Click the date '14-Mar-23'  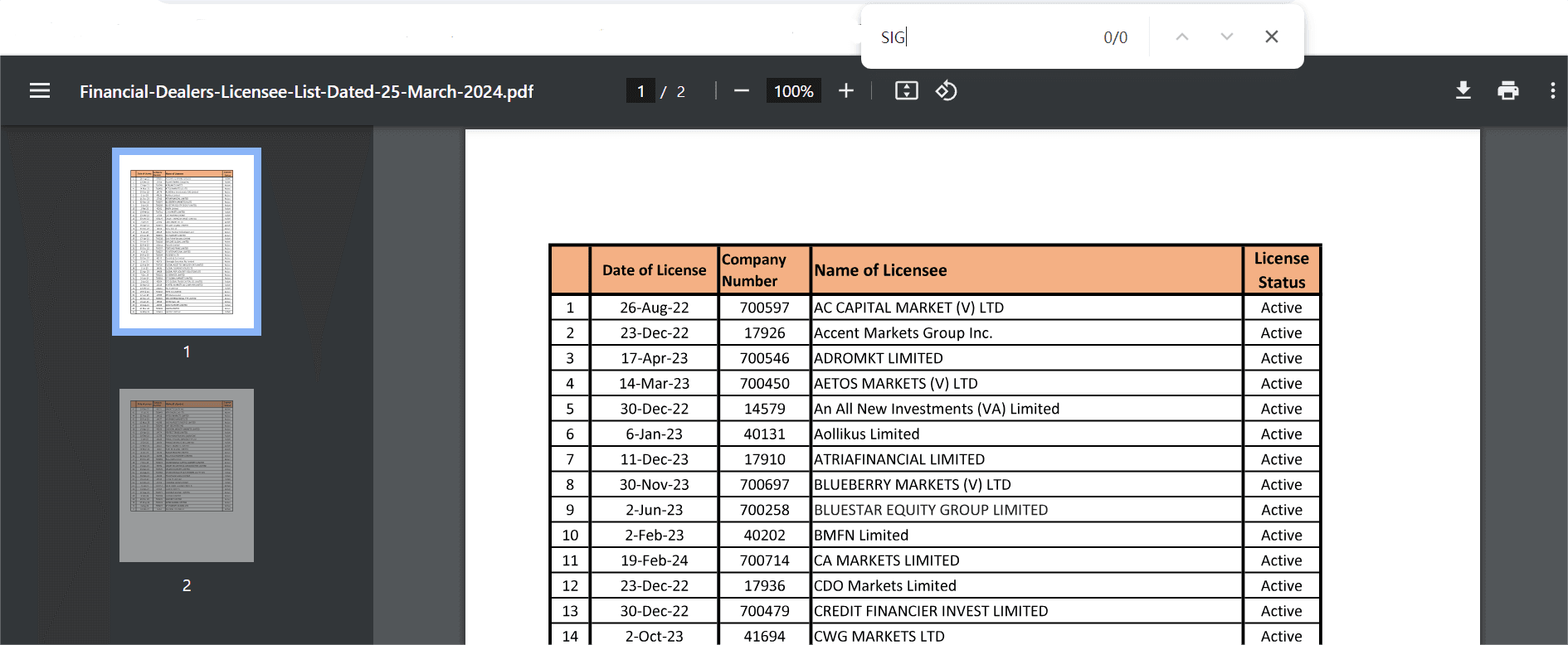tap(655, 384)
